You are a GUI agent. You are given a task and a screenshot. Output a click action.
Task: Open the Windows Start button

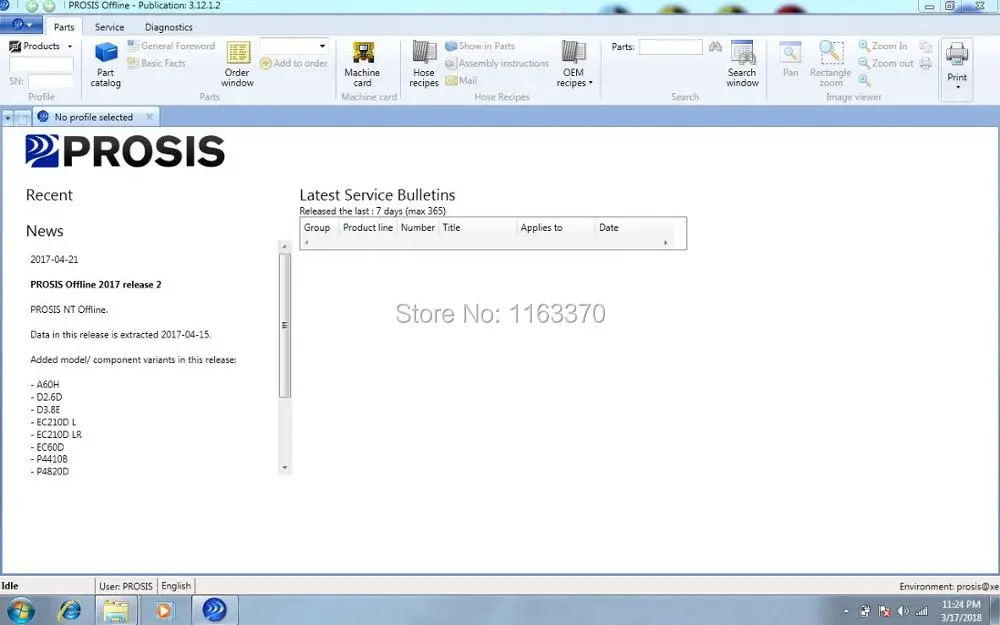click(19, 610)
